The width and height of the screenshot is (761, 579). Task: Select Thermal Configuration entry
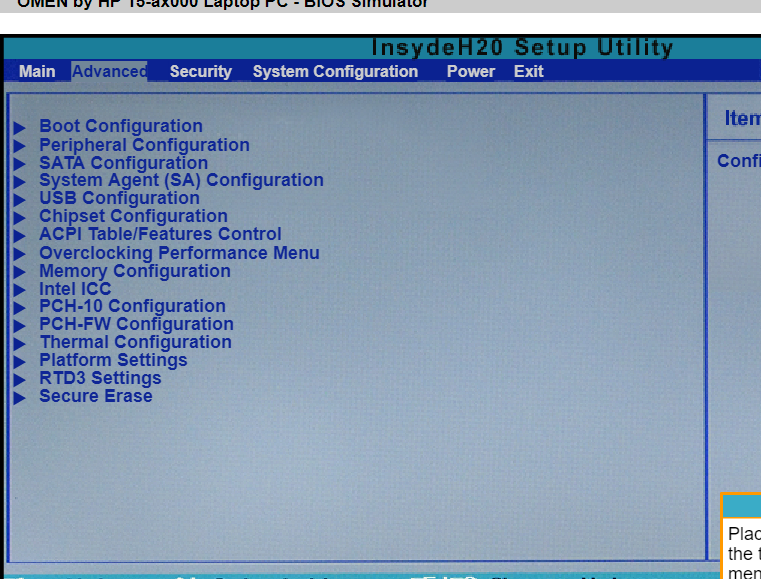pyautogui.click(x=135, y=342)
